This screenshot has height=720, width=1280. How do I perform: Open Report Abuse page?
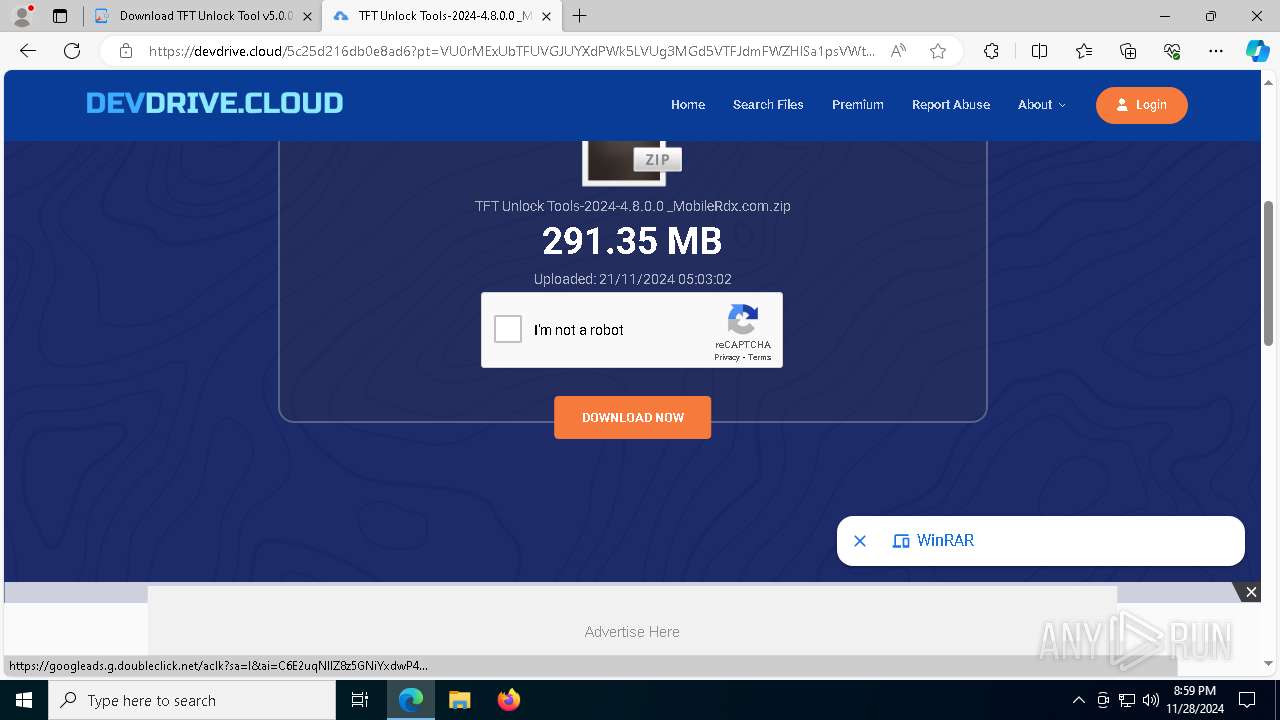(951, 104)
